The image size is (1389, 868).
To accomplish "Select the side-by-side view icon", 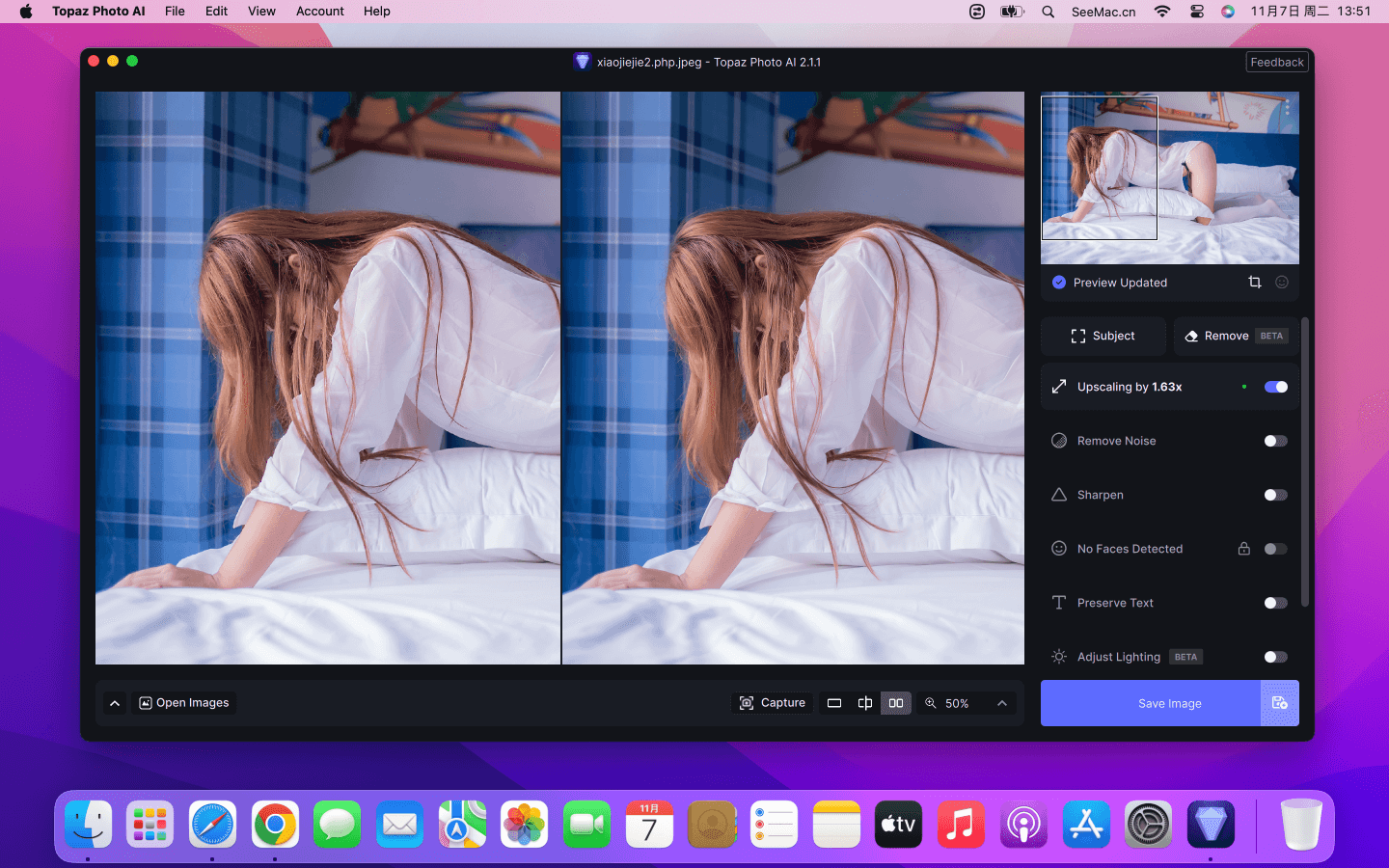I will point(896,703).
